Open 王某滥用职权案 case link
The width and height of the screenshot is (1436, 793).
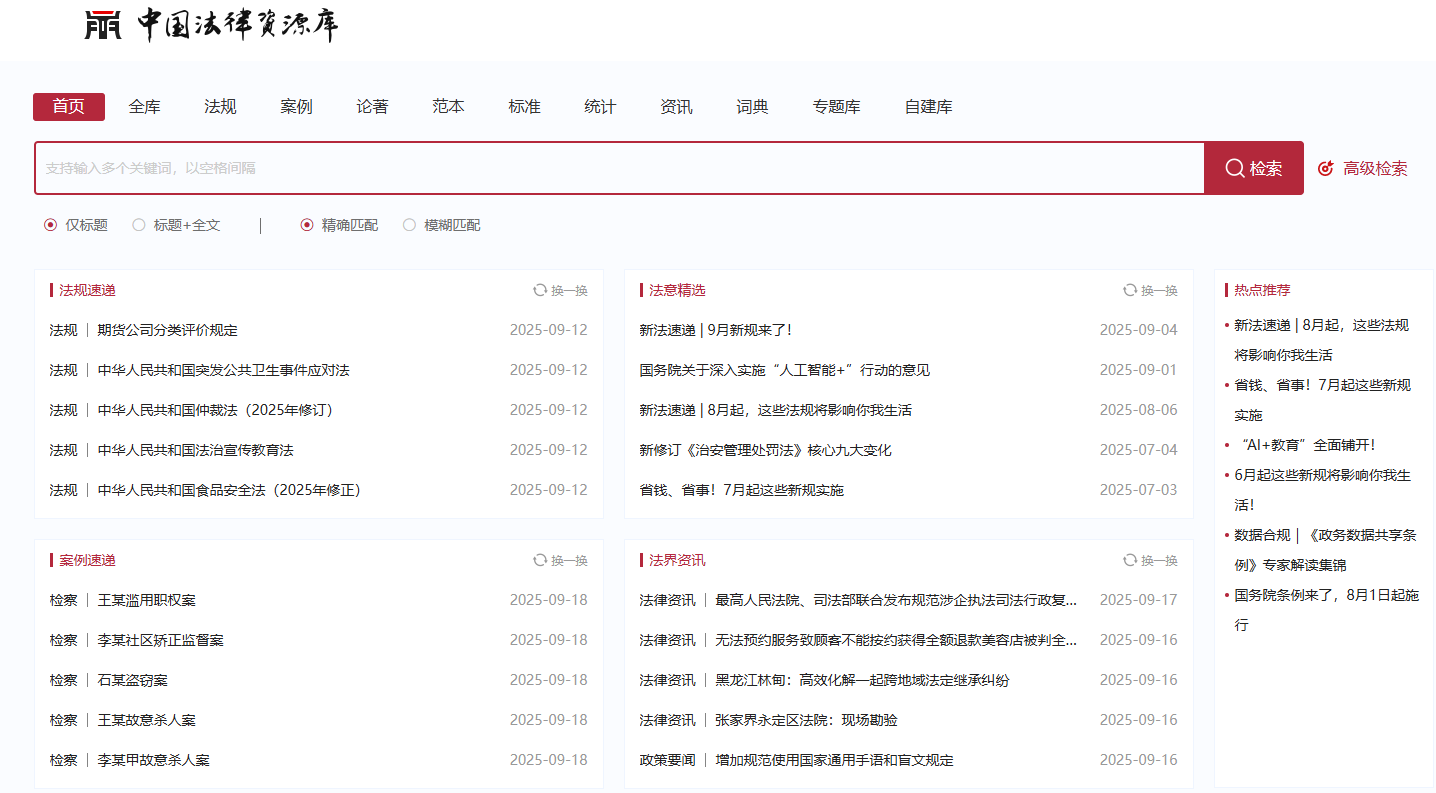(146, 600)
